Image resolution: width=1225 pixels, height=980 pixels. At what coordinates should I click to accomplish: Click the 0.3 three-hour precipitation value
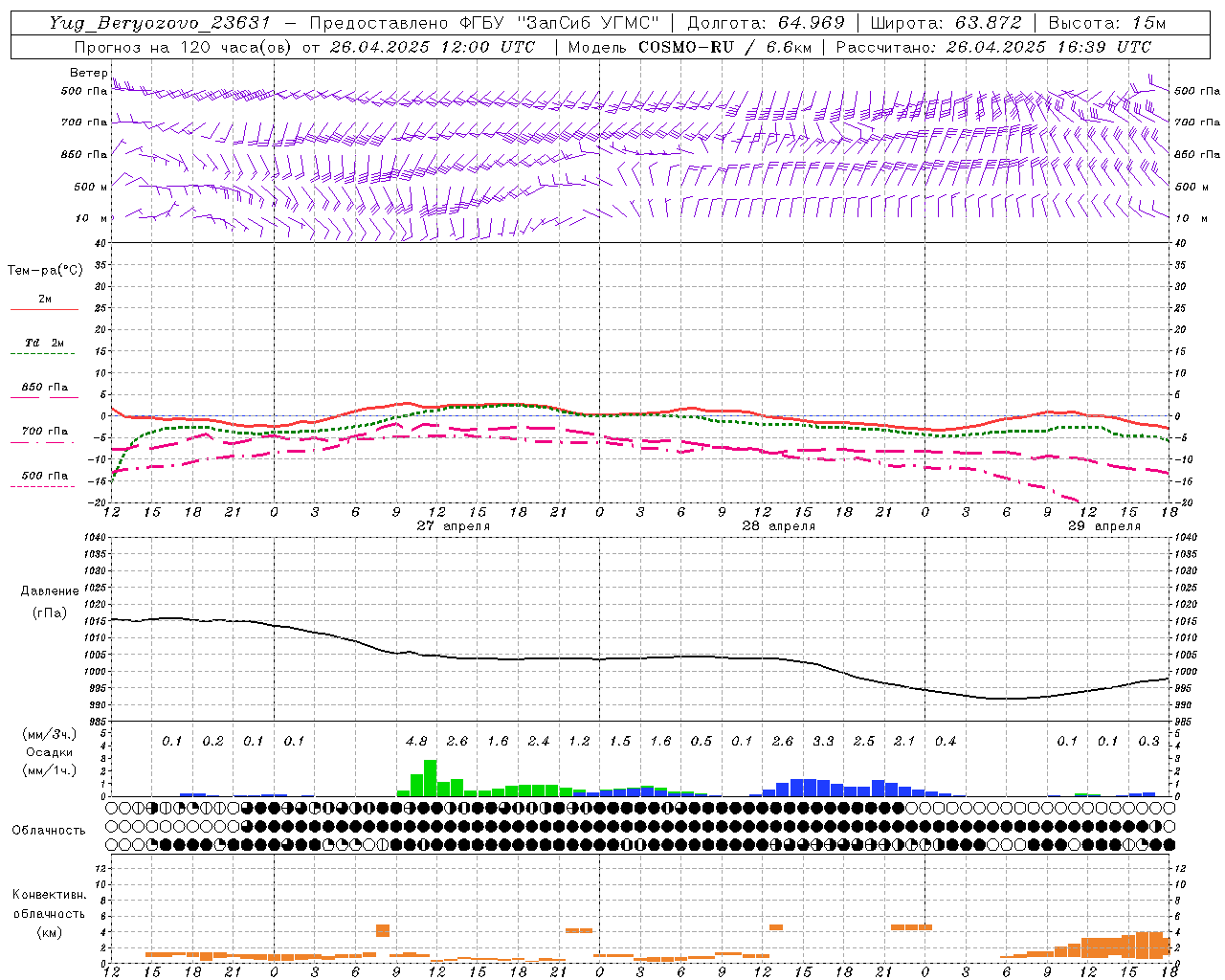point(1148,741)
